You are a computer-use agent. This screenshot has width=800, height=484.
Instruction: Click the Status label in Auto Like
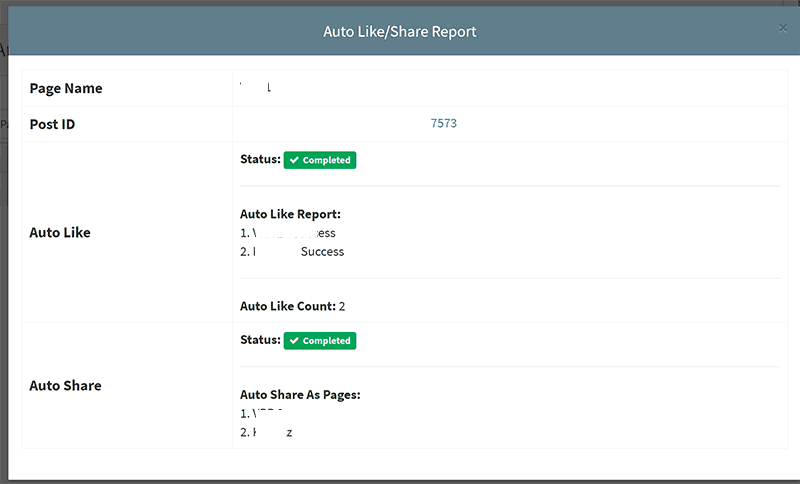[x=260, y=159]
